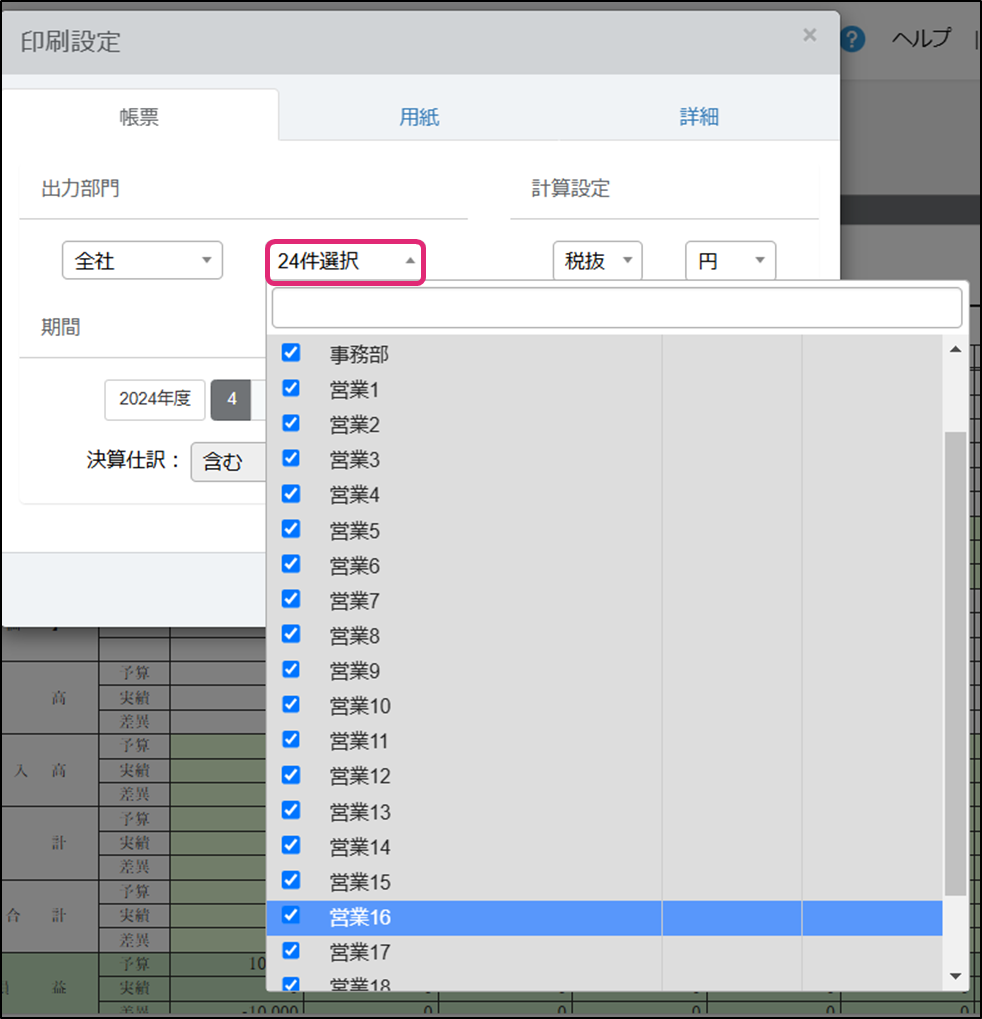Open the 全社 department dropdown
This screenshot has width=982, height=1019.
click(142, 261)
